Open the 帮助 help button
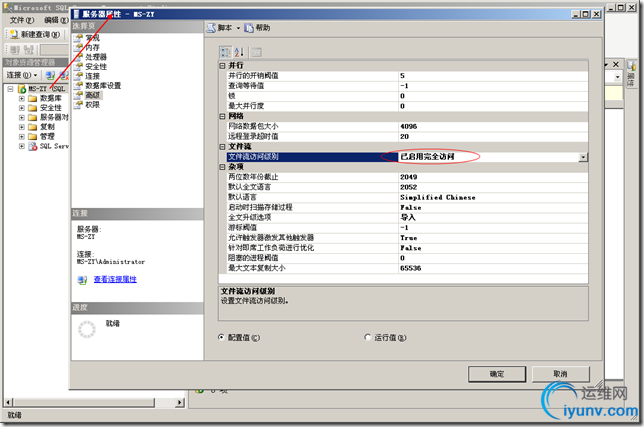Viewport: 644px width, 427px height. click(257, 28)
